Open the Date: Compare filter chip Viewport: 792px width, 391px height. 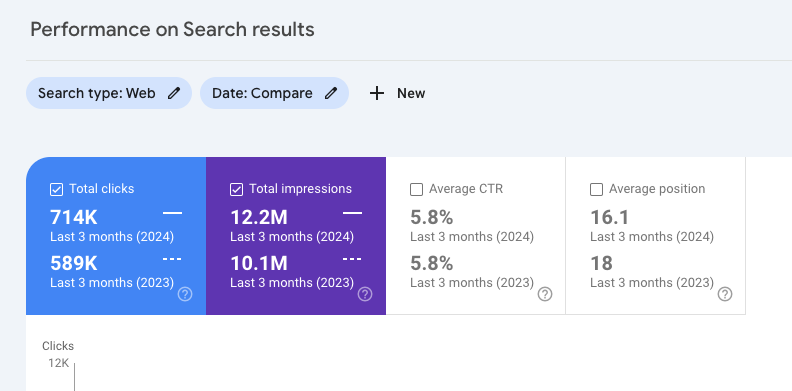click(x=274, y=93)
